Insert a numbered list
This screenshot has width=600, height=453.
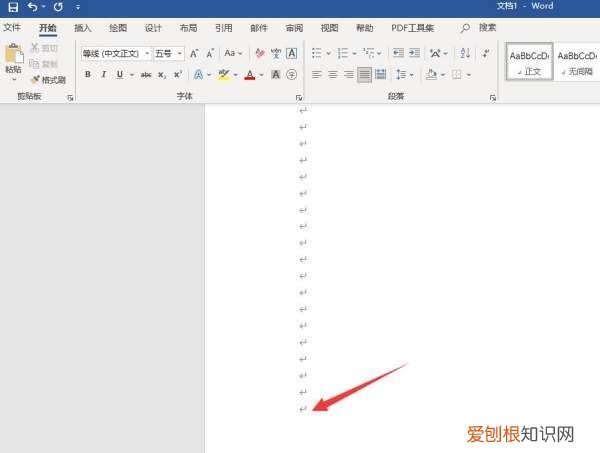pyautogui.click(x=342, y=53)
